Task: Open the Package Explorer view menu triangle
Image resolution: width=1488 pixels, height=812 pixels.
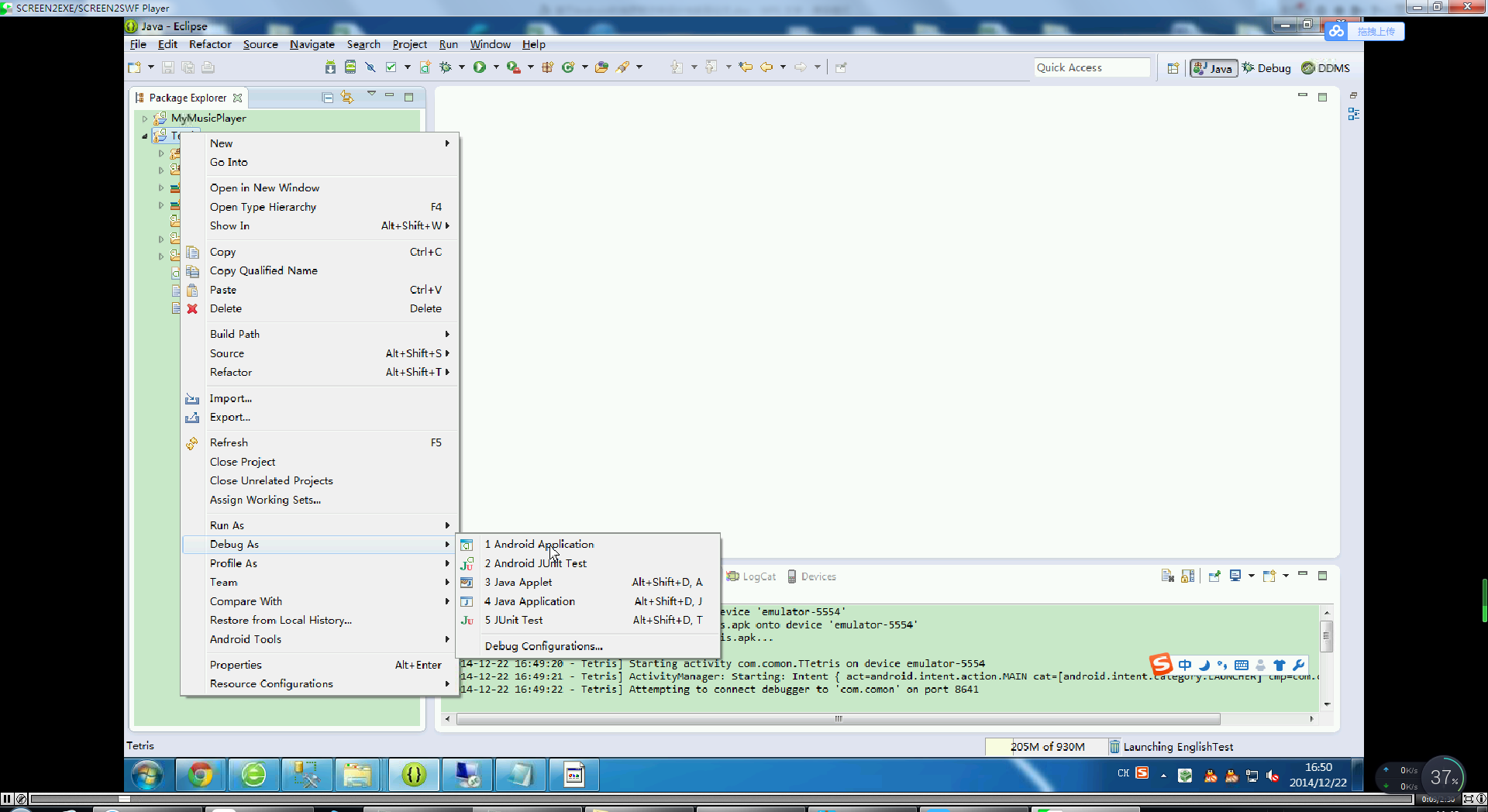Action: tap(371, 94)
